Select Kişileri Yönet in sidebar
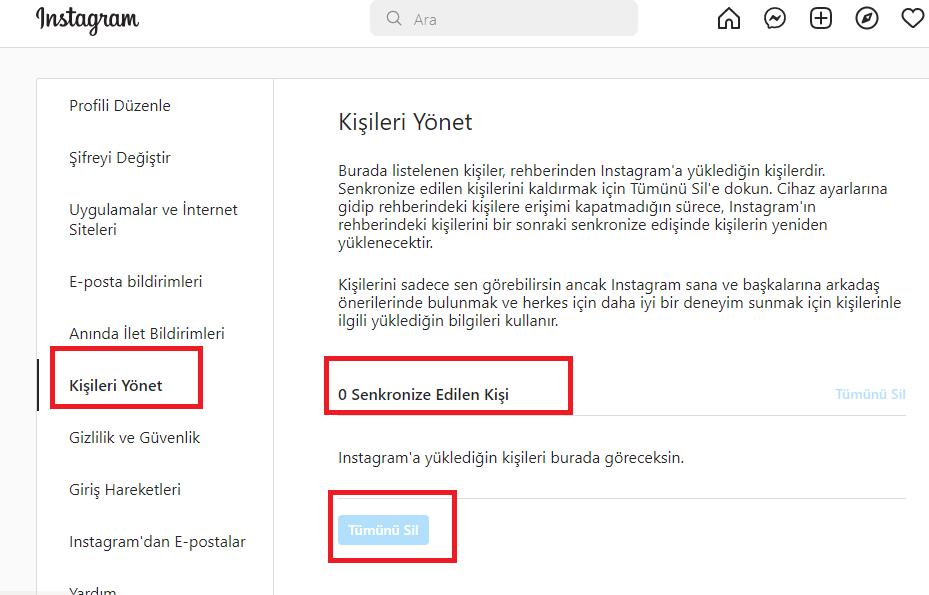The width and height of the screenshot is (929, 595). pos(116,385)
